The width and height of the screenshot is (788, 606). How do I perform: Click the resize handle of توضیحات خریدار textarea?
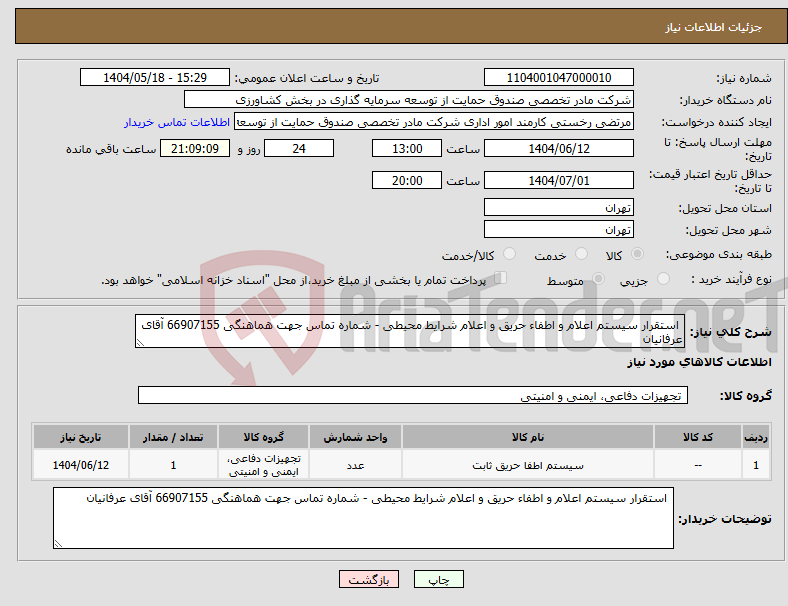[x=58, y=544]
